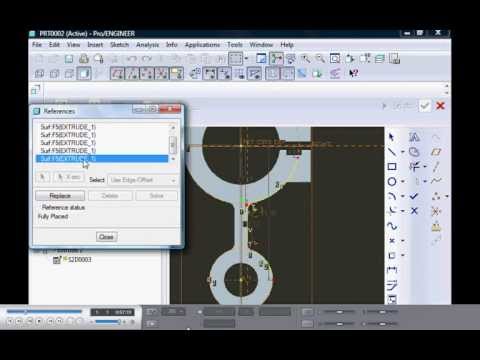Click the red feature cancel X
Image resolution: width=480 pixels, height=360 pixels.
[440, 106]
